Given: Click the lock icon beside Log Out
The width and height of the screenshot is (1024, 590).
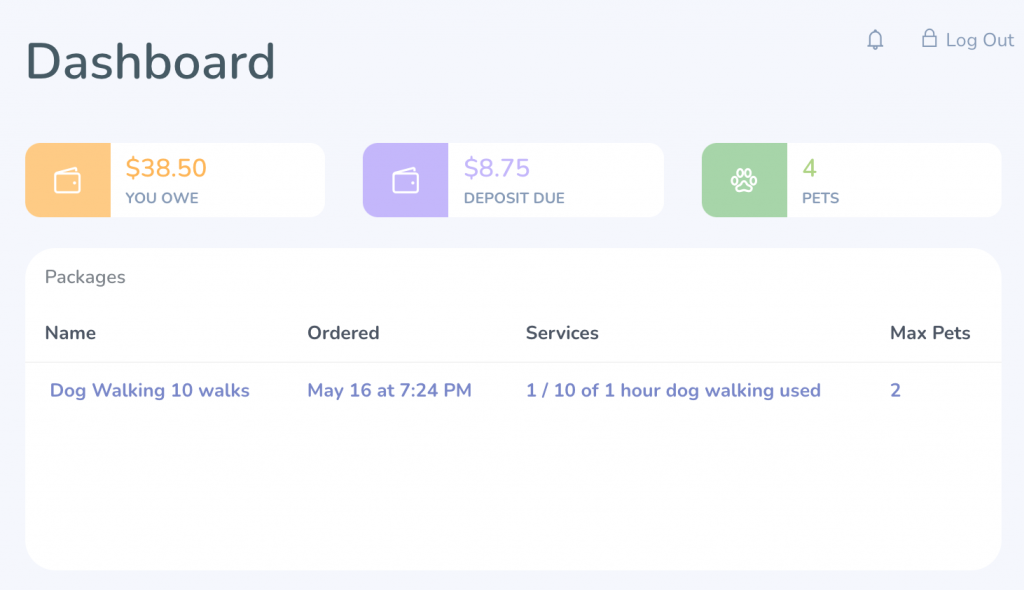Looking at the screenshot, I should coord(929,39).
